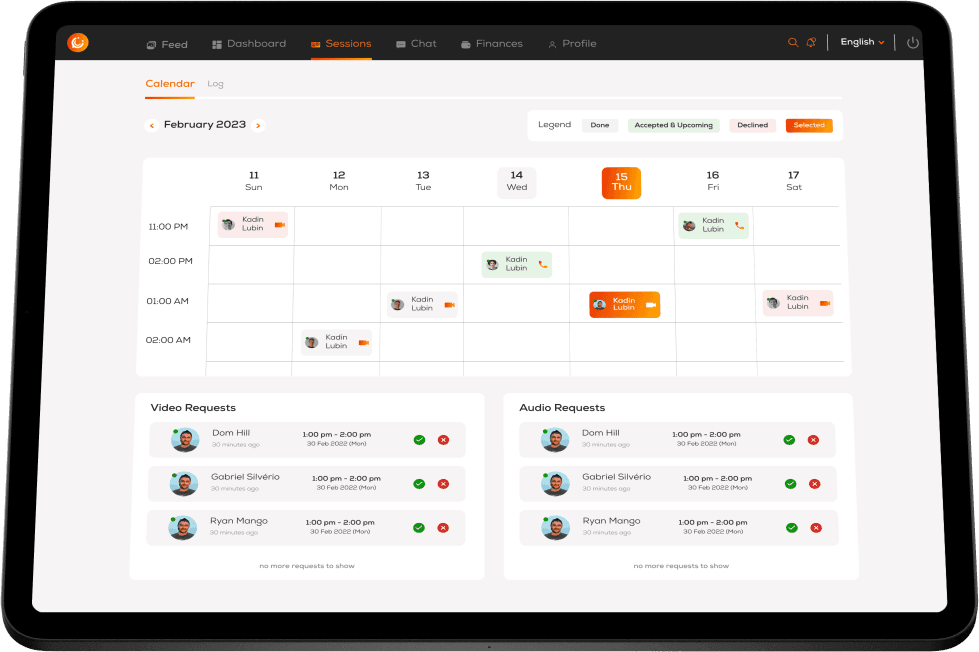The image size is (979, 652).
Task: Accept Gabriel Silvério video request
Action: (419, 483)
